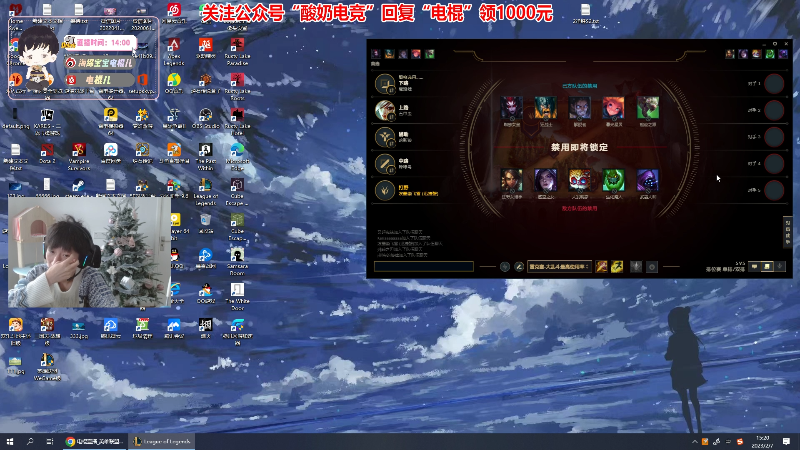Open Rusty Lake Paradise desktop shortcut
The image size is (800, 450).
[x=237, y=52]
